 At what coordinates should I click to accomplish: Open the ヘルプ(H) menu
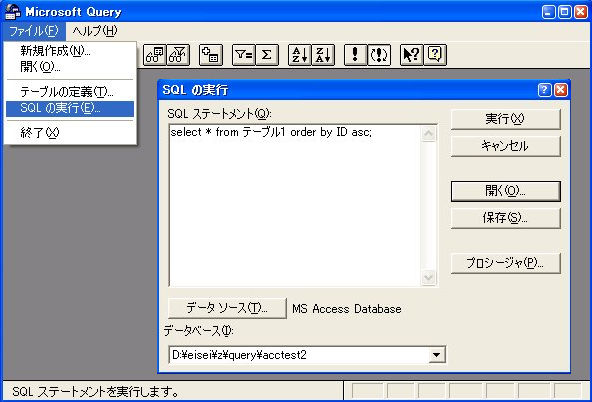pos(95,31)
